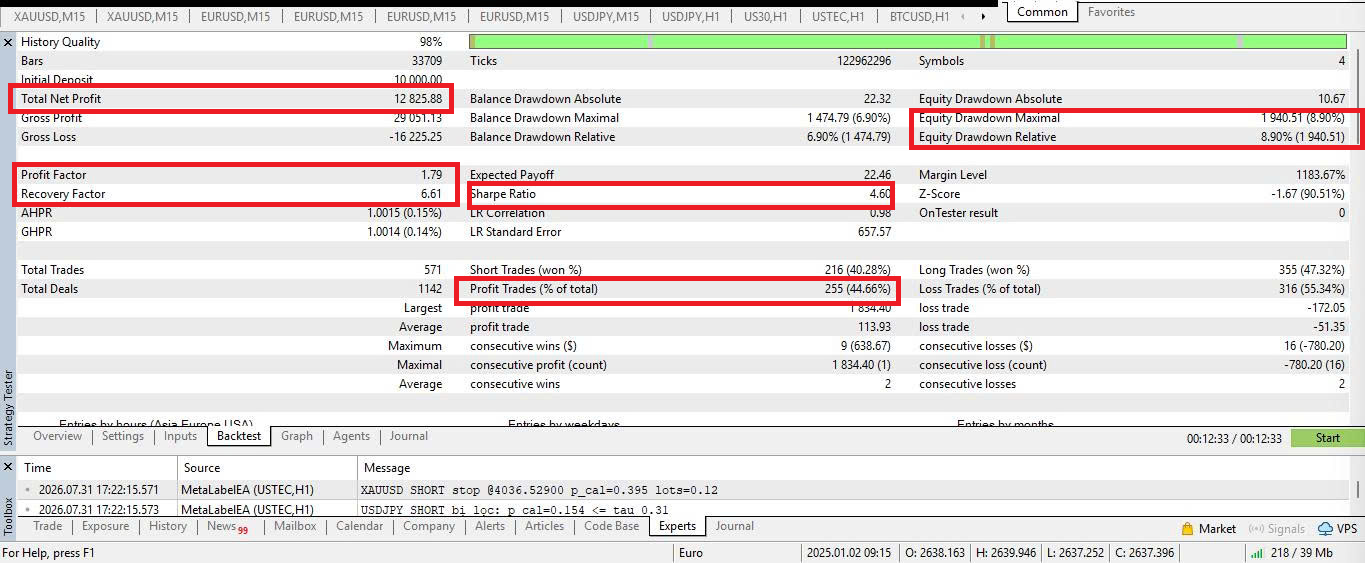Select the log entry at 17:22:15.573
This screenshot has width=1365, height=563.
click(x=684, y=509)
